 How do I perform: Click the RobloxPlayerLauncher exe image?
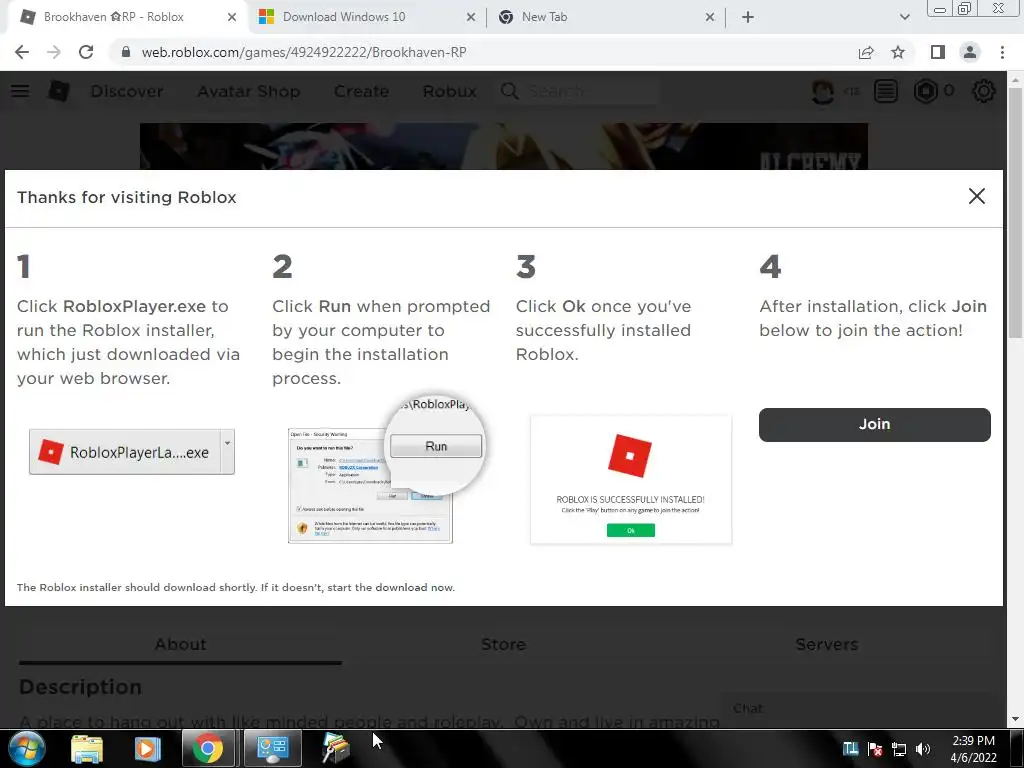point(132,452)
